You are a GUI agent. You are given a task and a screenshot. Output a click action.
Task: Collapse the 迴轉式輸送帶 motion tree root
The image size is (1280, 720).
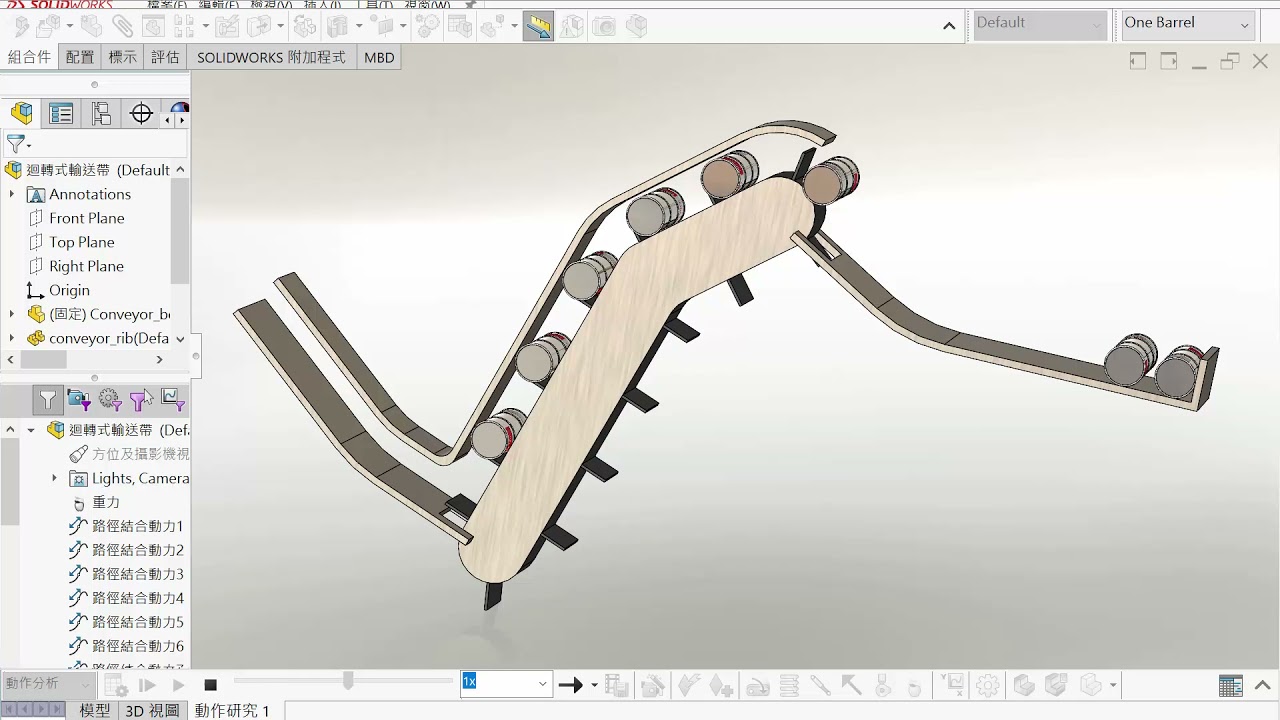[x=31, y=430]
